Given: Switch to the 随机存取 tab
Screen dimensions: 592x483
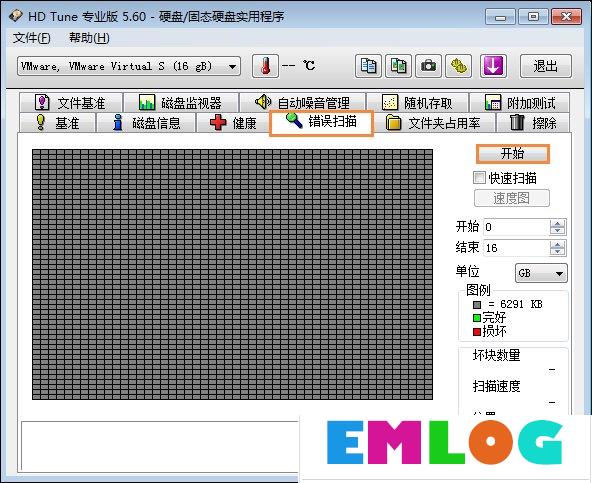Looking at the screenshot, I should tap(417, 103).
